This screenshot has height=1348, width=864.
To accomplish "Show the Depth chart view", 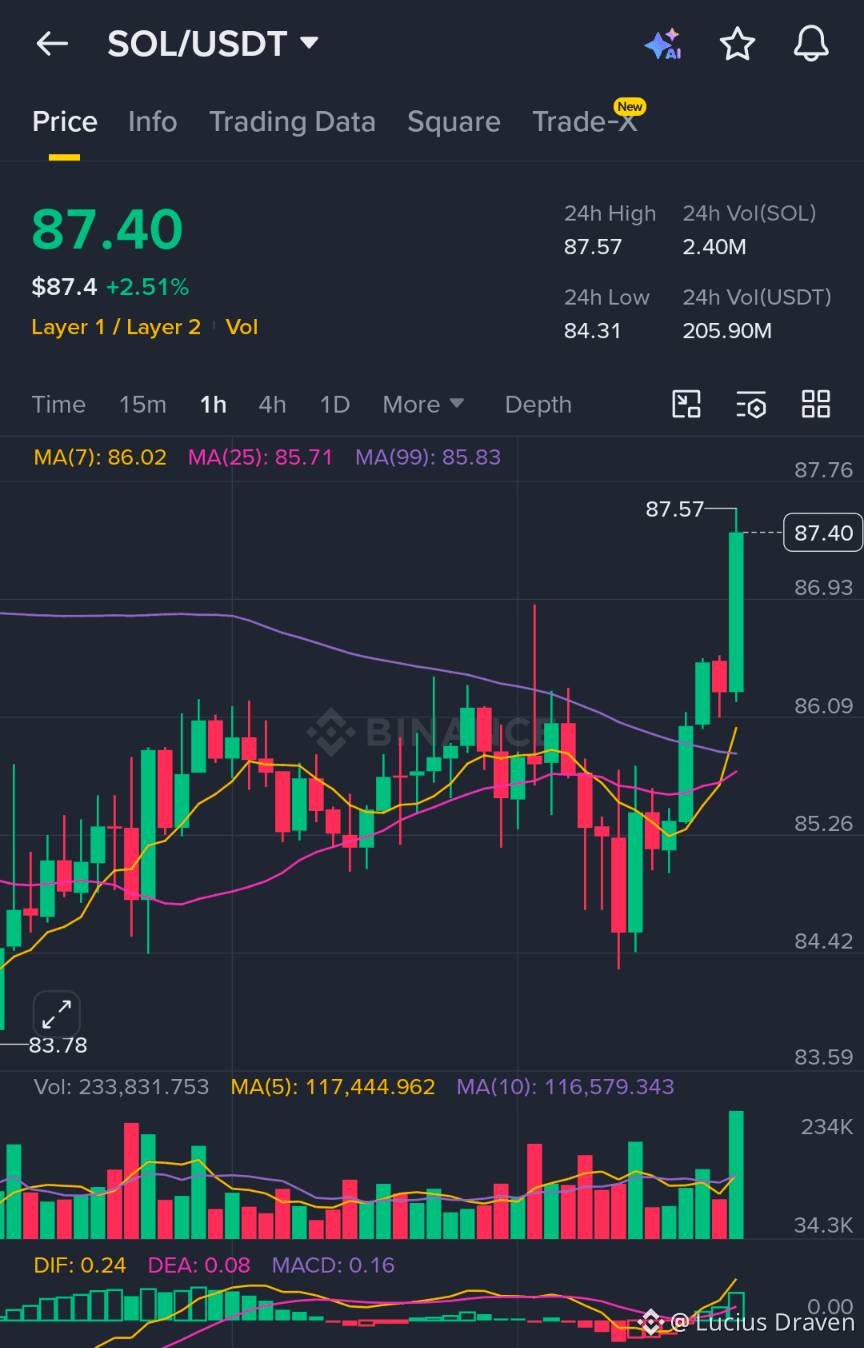I will coord(538,404).
